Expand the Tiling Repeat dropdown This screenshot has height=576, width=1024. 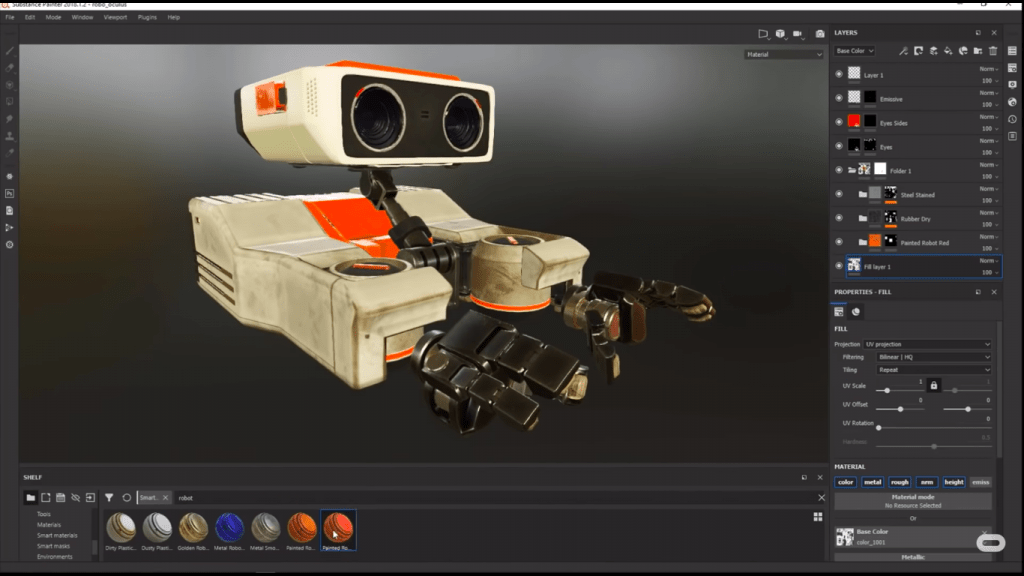coord(933,369)
